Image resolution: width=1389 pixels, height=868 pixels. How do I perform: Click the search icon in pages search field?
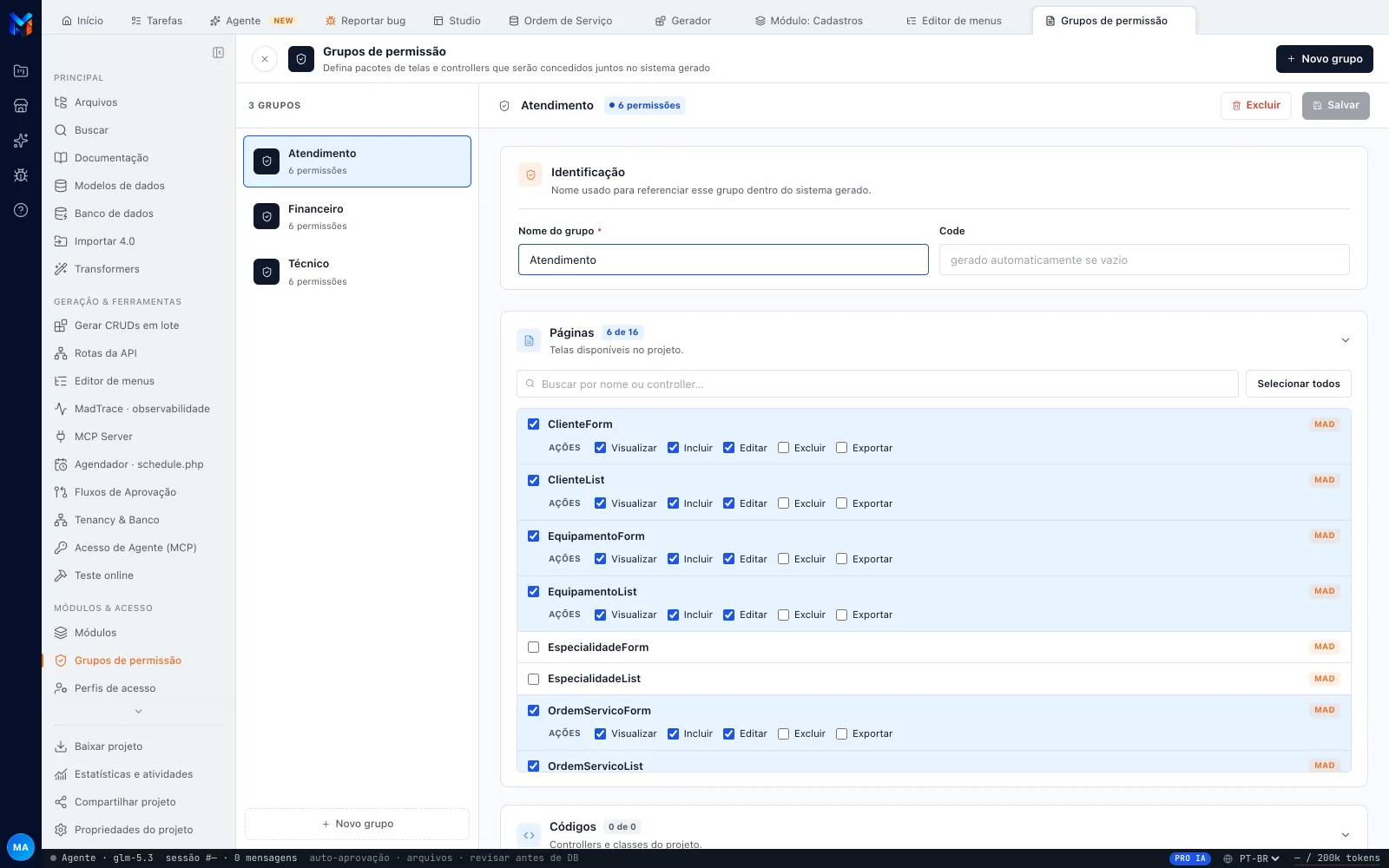530,384
